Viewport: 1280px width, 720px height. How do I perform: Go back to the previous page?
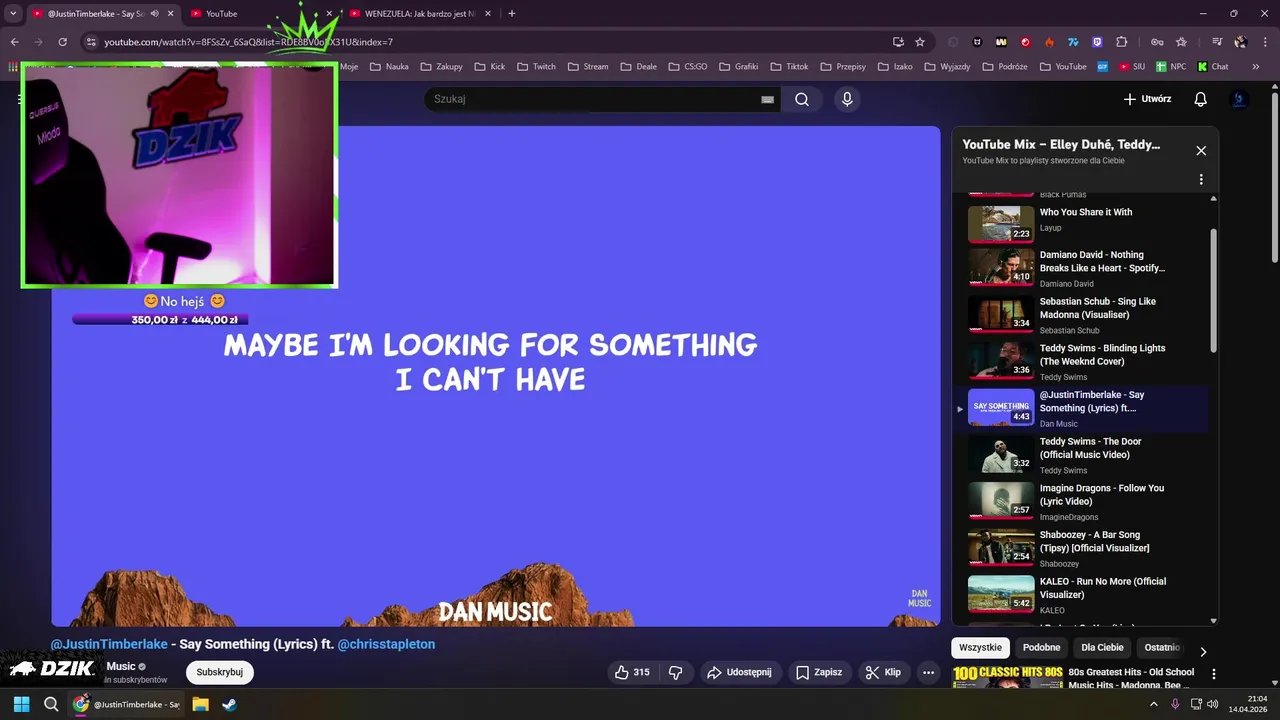click(x=15, y=42)
